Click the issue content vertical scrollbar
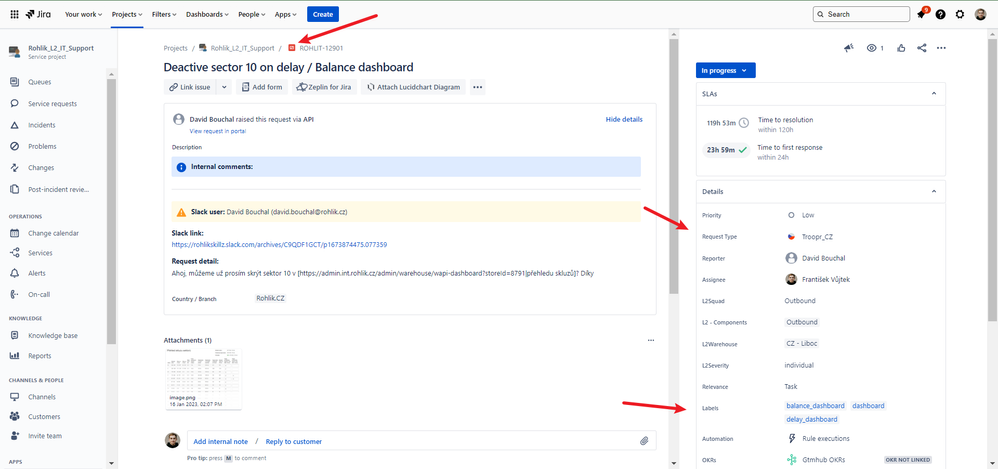The height and width of the screenshot is (469, 998). [x=673, y=167]
